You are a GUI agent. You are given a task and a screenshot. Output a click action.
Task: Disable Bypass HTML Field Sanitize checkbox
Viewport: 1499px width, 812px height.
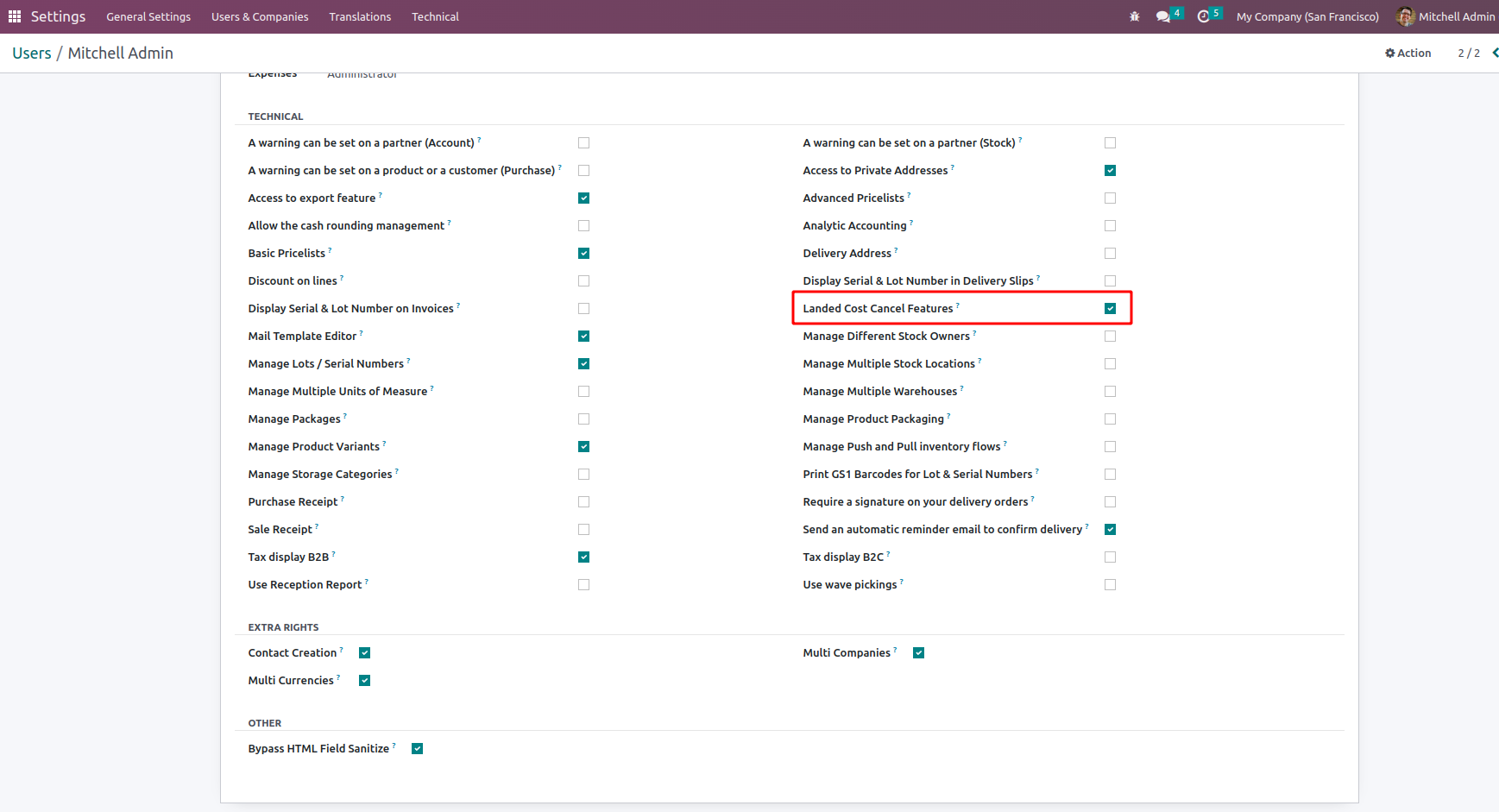[417, 748]
